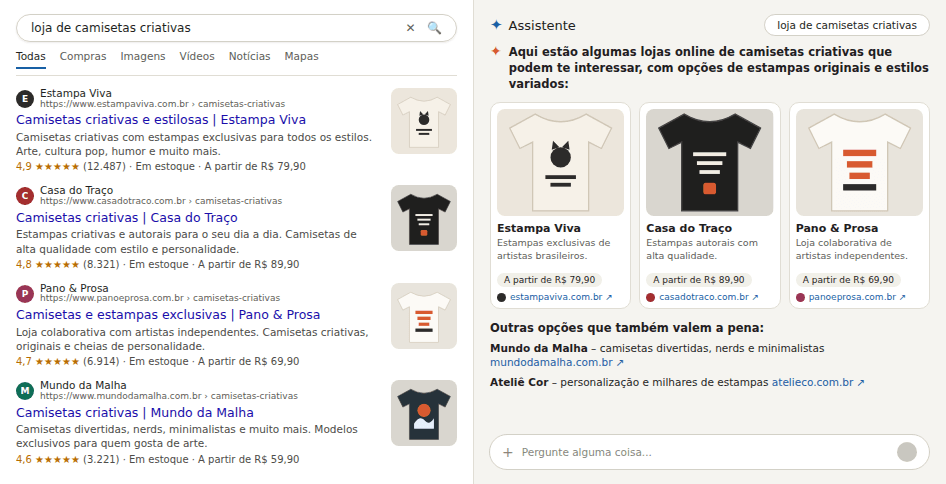
Task: Click the 4,8 rating stars of Casa do Traço
Action: [57, 264]
